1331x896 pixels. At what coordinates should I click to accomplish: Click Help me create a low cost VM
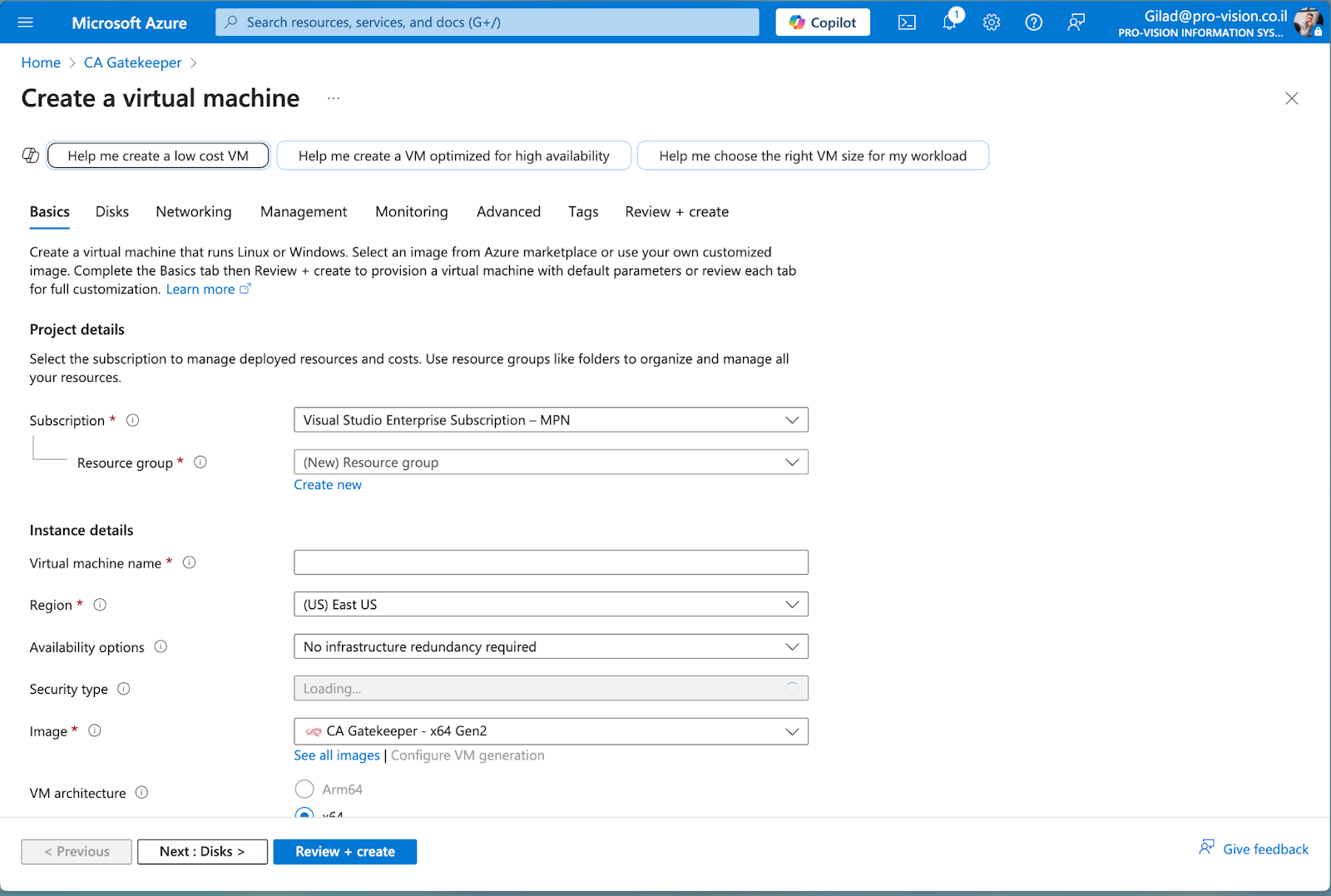[x=158, y=156]
